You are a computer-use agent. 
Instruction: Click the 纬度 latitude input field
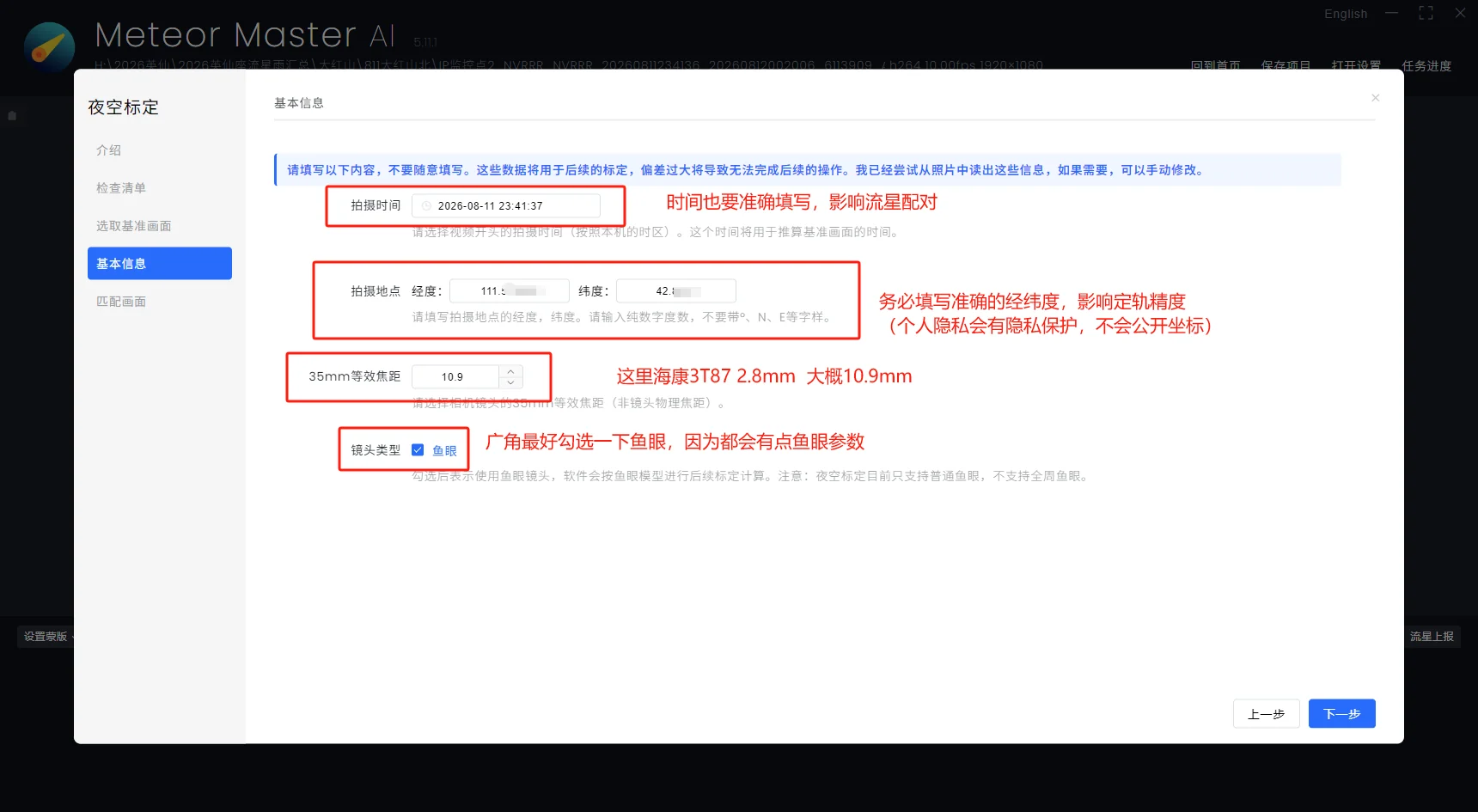click(x=676, y=291)
